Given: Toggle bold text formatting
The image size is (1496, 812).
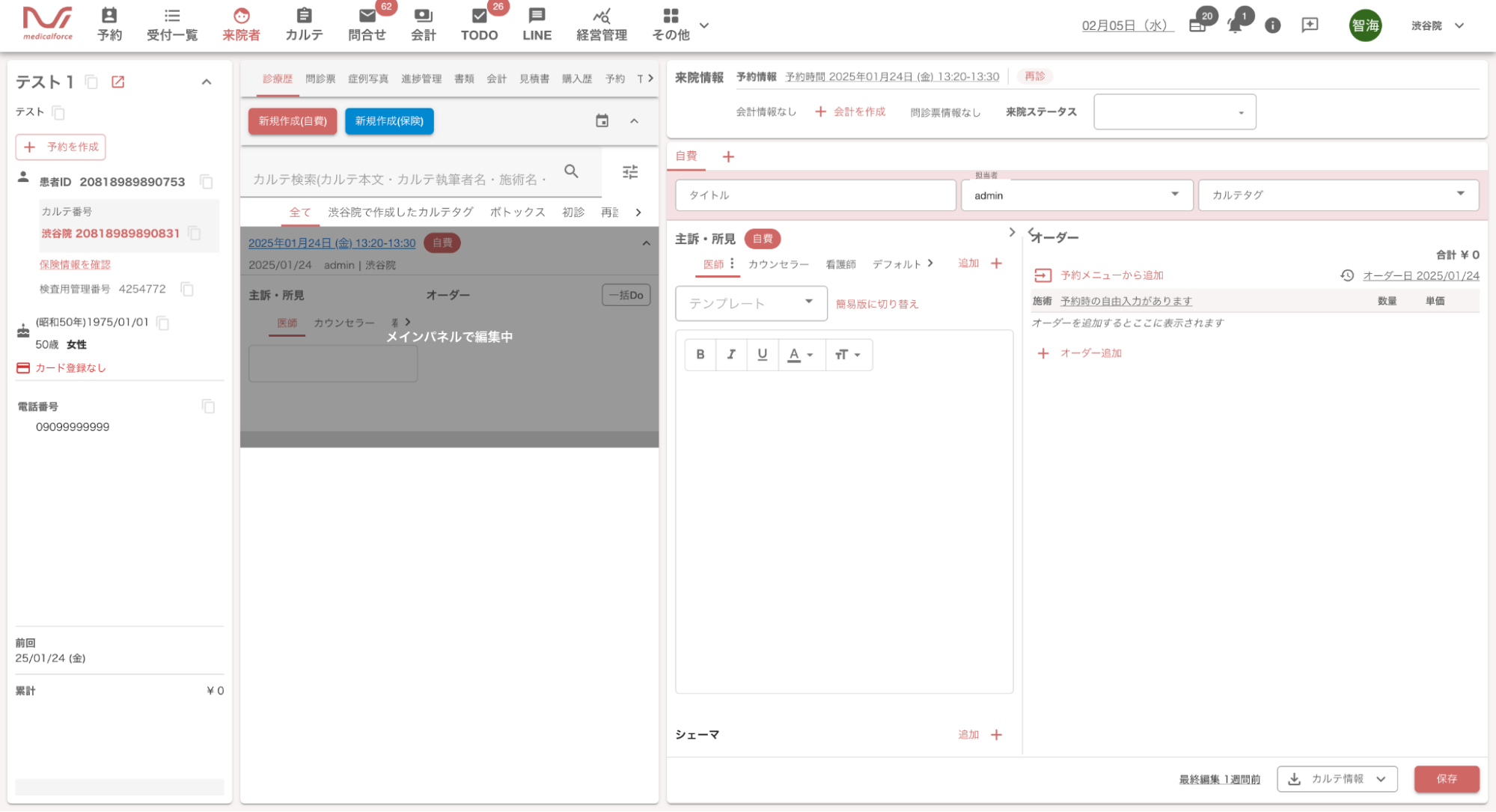Looking at the screenshot, I should click(700, 355).
